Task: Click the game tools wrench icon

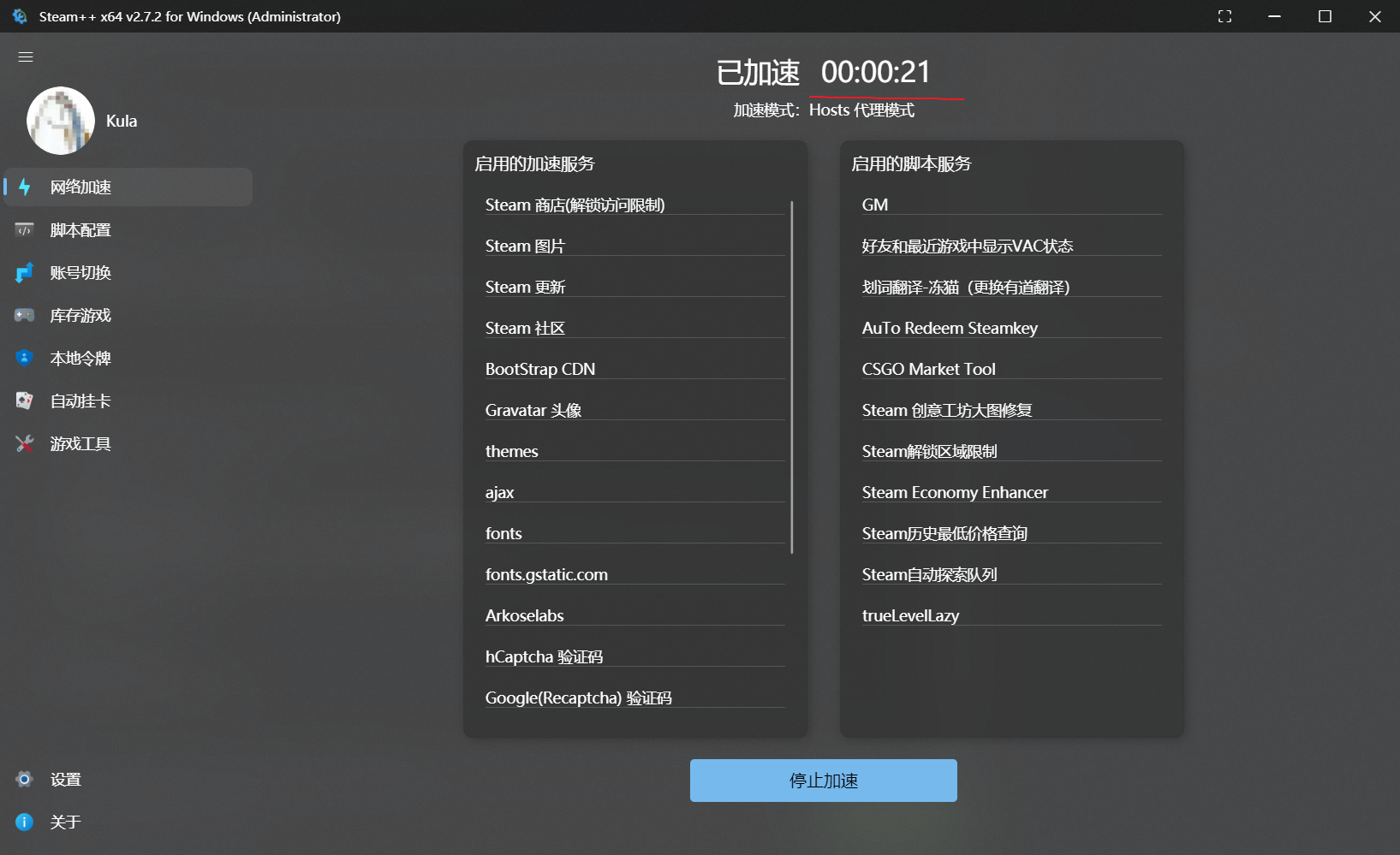Action: point(24,443)
